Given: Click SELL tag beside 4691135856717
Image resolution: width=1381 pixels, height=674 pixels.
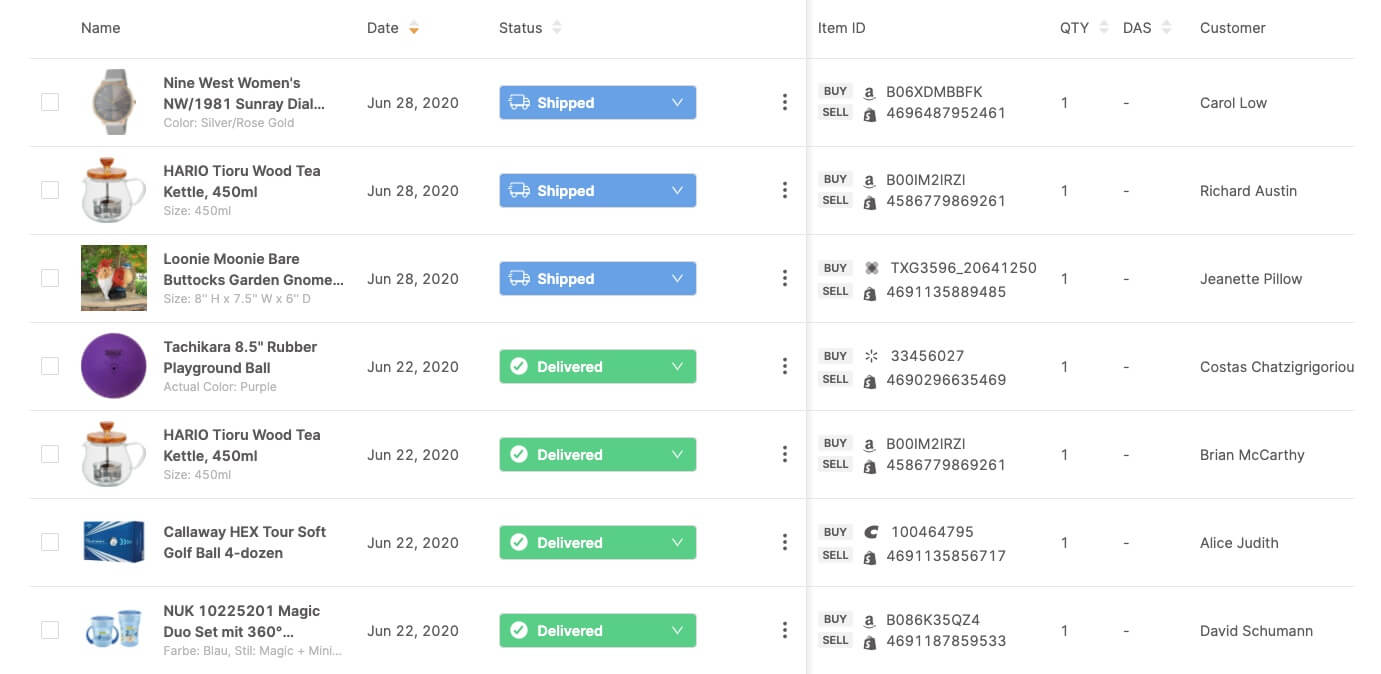Looking at the screenshot, I should point(835,555).
